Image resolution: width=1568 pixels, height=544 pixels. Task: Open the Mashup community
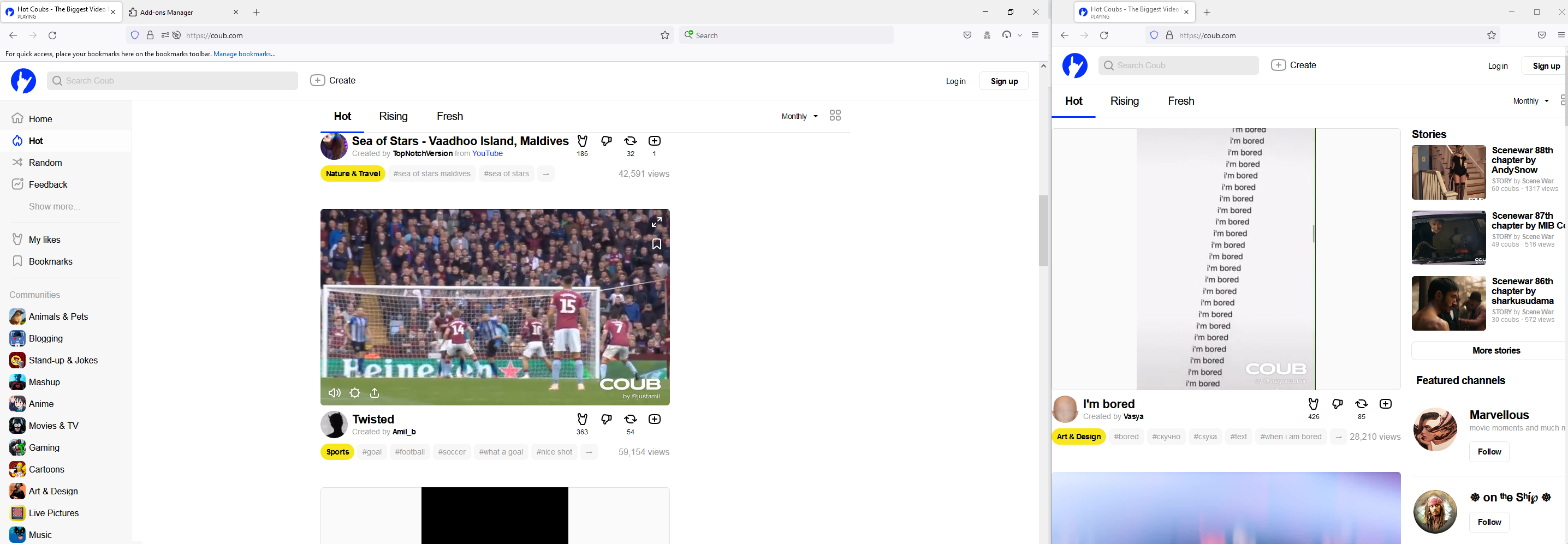coord(43,381)
